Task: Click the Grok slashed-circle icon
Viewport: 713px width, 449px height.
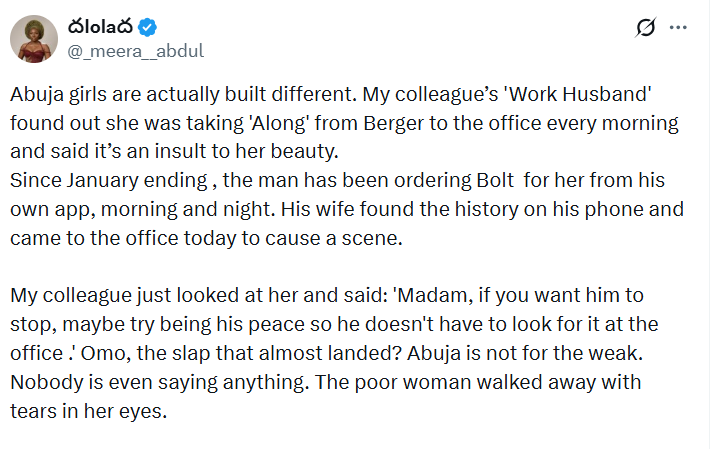Action: [645, 29]
